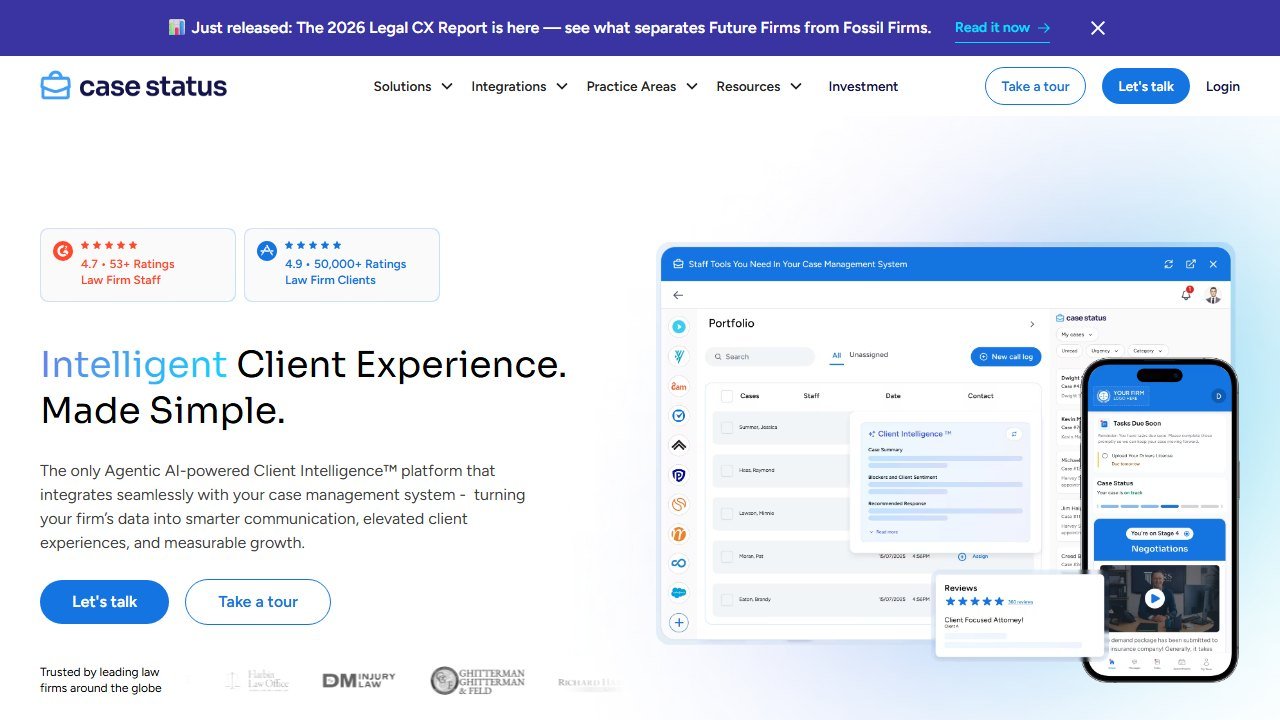Click the outlined Take a tour hero button
This screenshot has height=720, width=1280.
pos(258,602)
